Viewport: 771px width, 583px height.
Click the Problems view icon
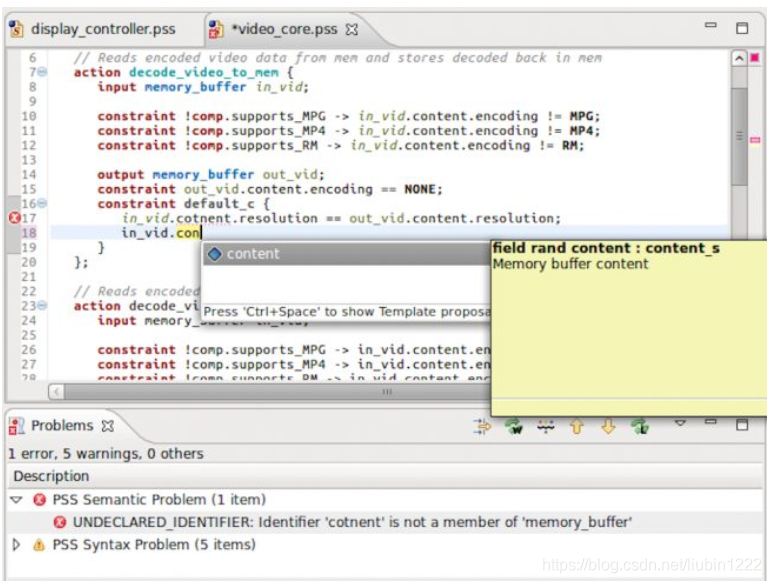pyautogui.click(x=16, y=426)
